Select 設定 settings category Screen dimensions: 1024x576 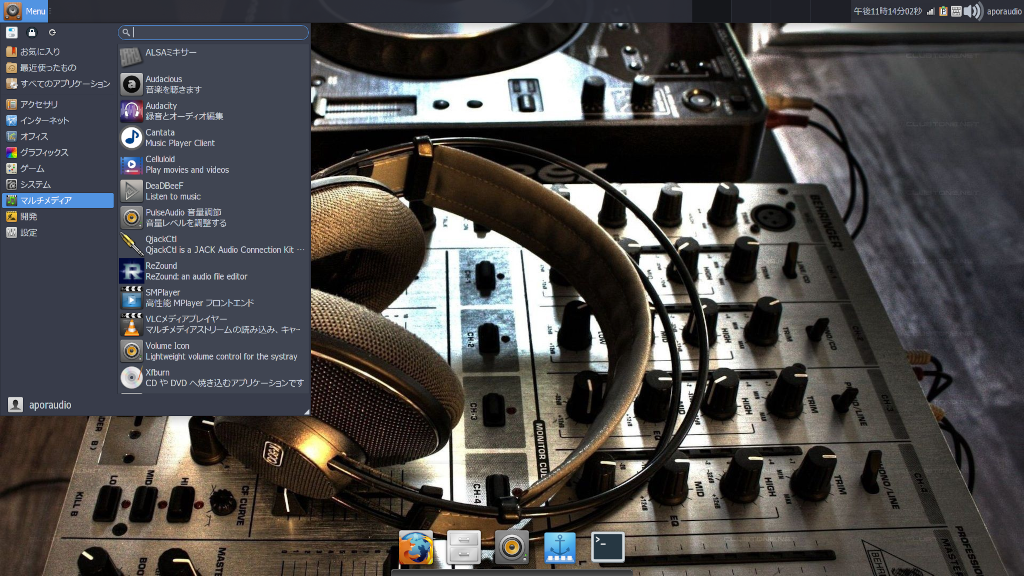click(x=58, y=232)
